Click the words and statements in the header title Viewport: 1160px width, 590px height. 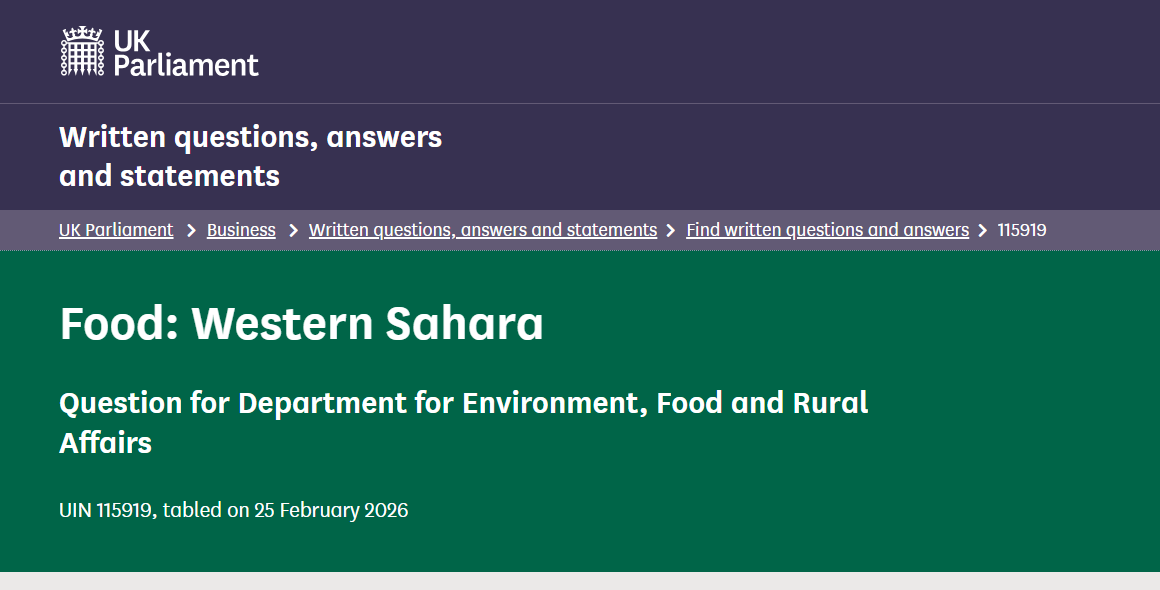click(x=169, y=177)
